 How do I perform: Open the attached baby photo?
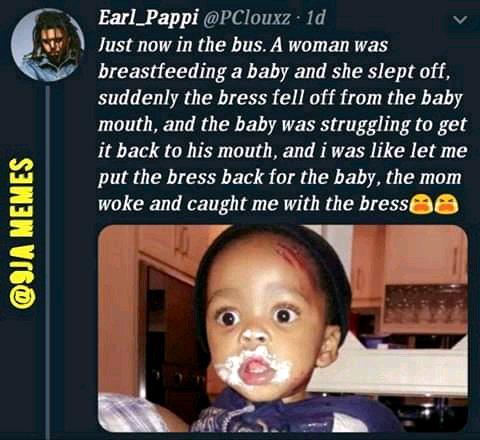tap(283, 328)
